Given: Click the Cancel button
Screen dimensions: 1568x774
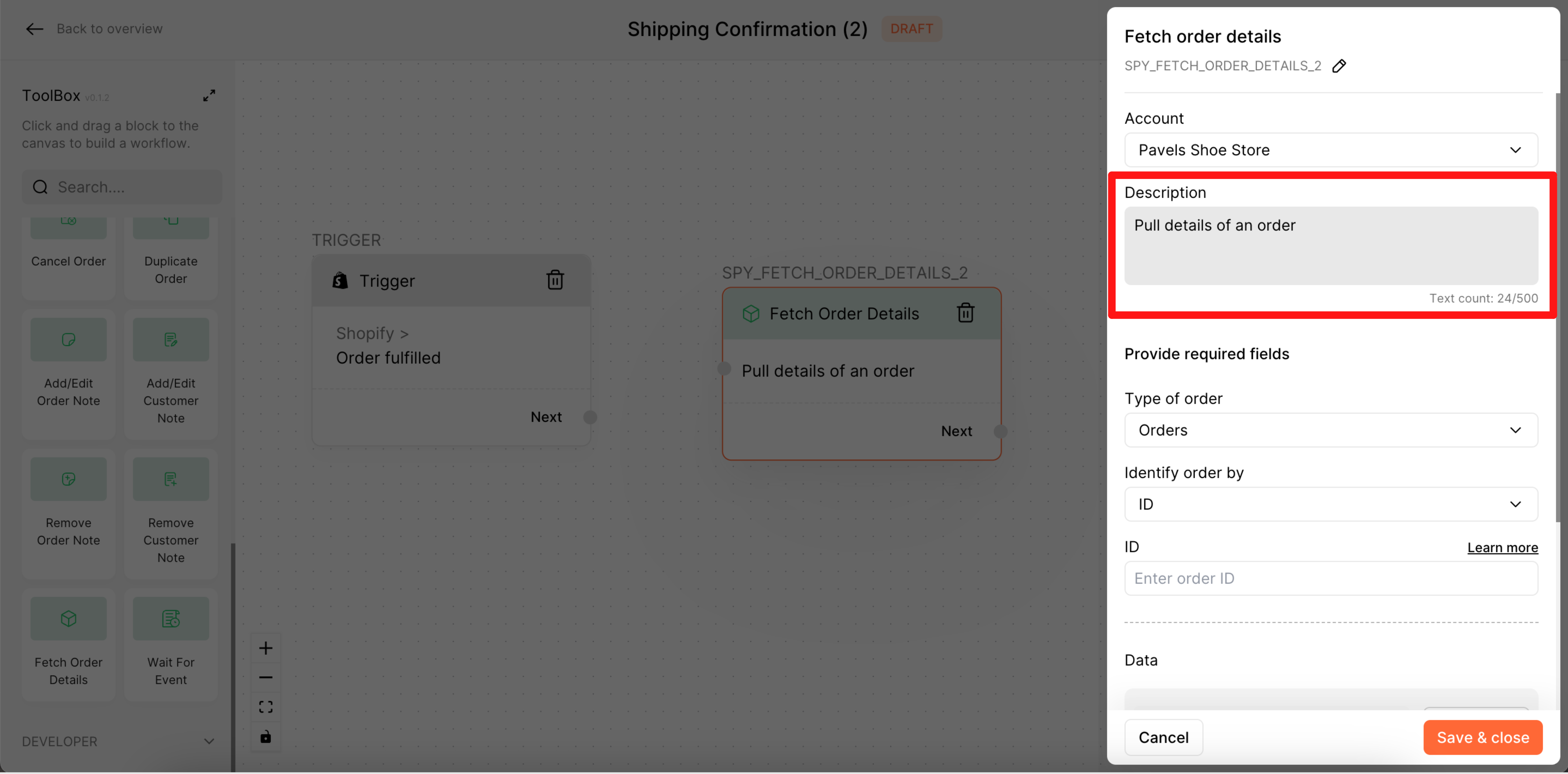Looking at the screenshot, I should (1163, 738).
